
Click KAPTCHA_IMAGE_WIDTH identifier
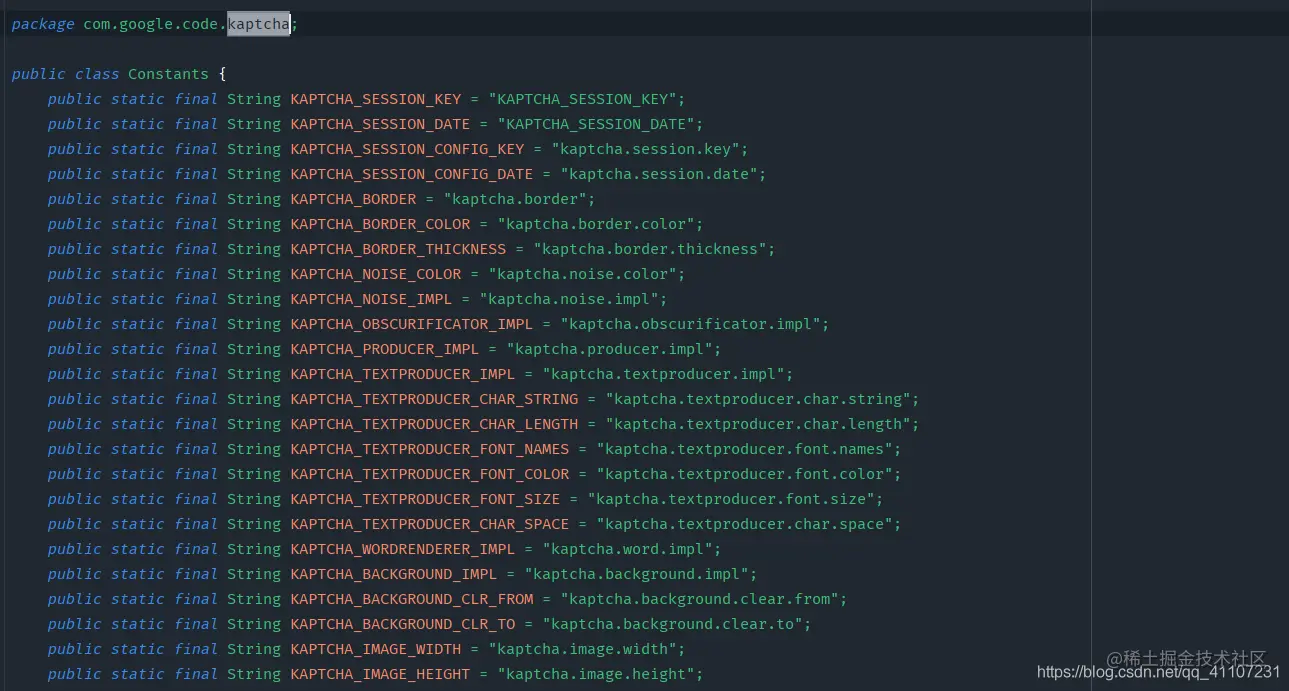click(376, 649)
